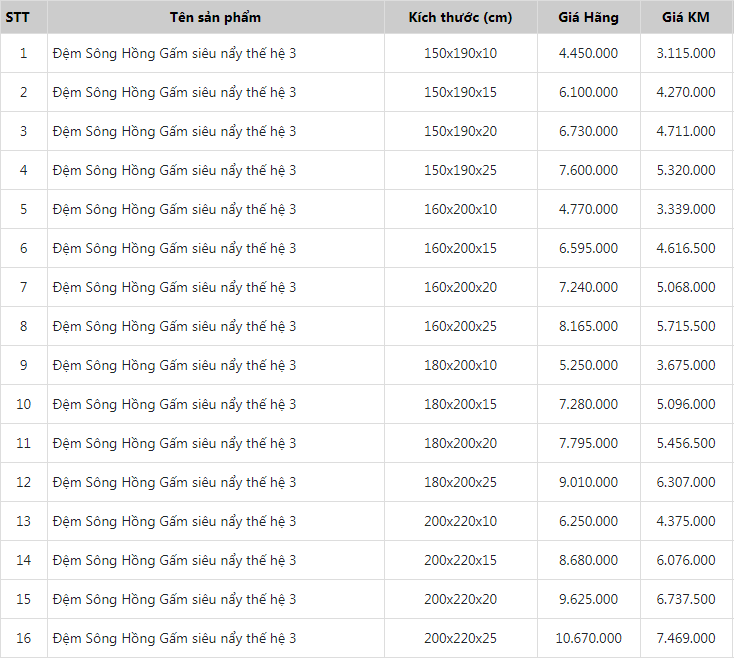Click the Giá Hãng column header
734x658 pixels.
(588, 18)
